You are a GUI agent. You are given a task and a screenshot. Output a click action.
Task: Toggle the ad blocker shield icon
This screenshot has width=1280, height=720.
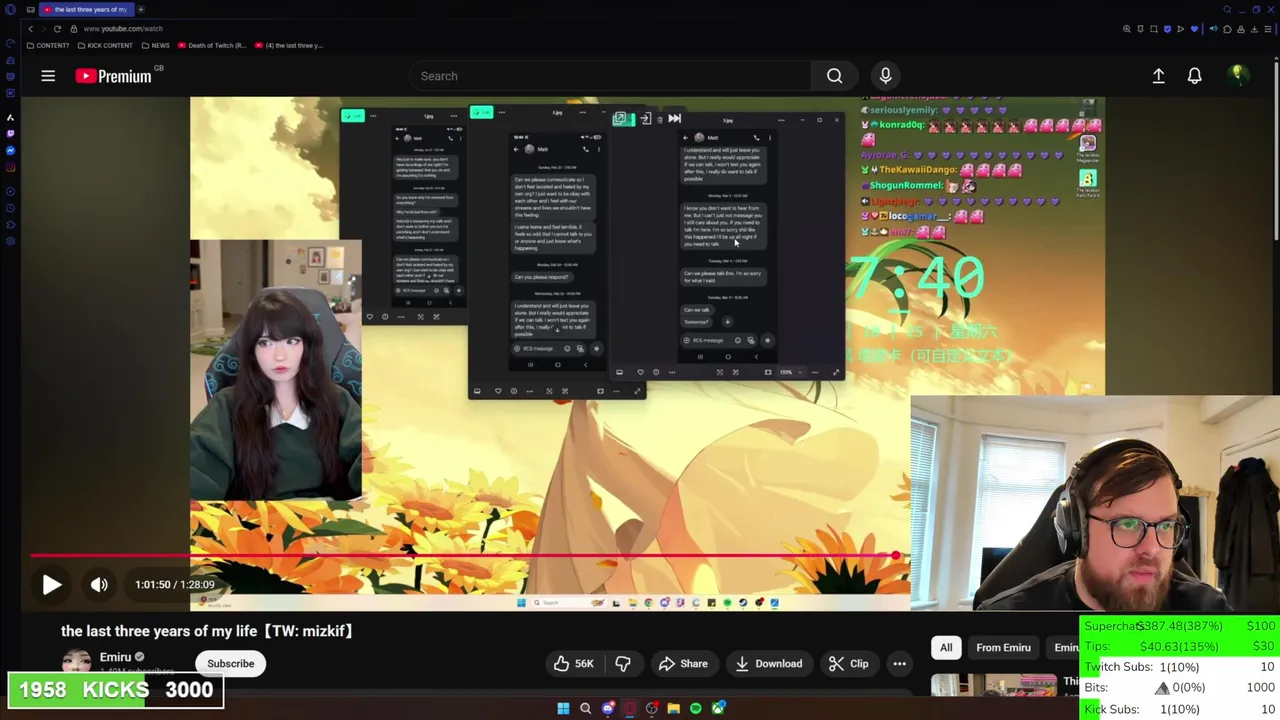[x=1167, y=29]
